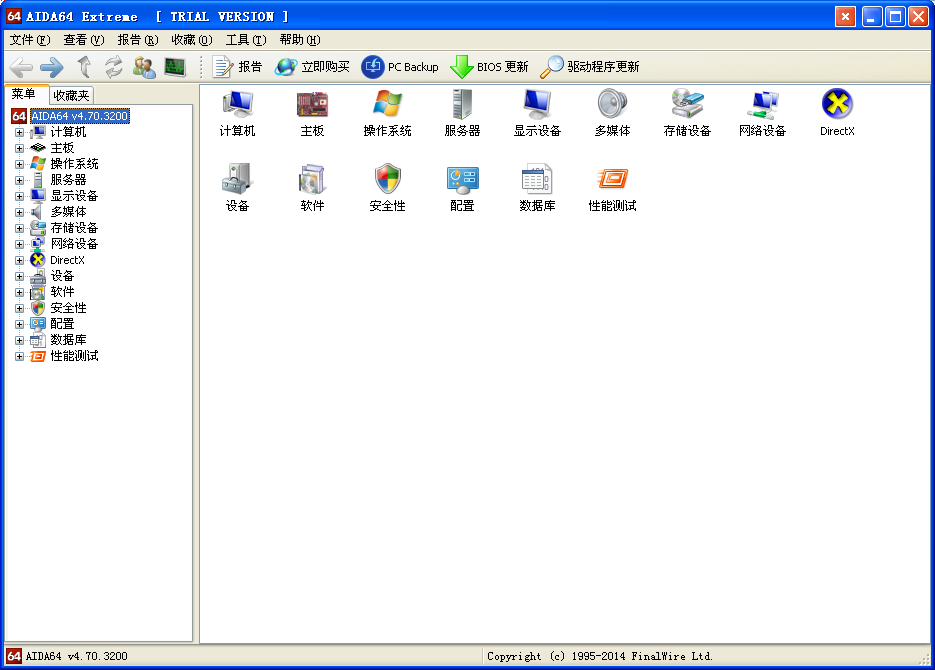Viewport: 935px width, 670px height.
Task: Open the 工具(T) menu
Action: pyautogui.click(x=246, y=40)
